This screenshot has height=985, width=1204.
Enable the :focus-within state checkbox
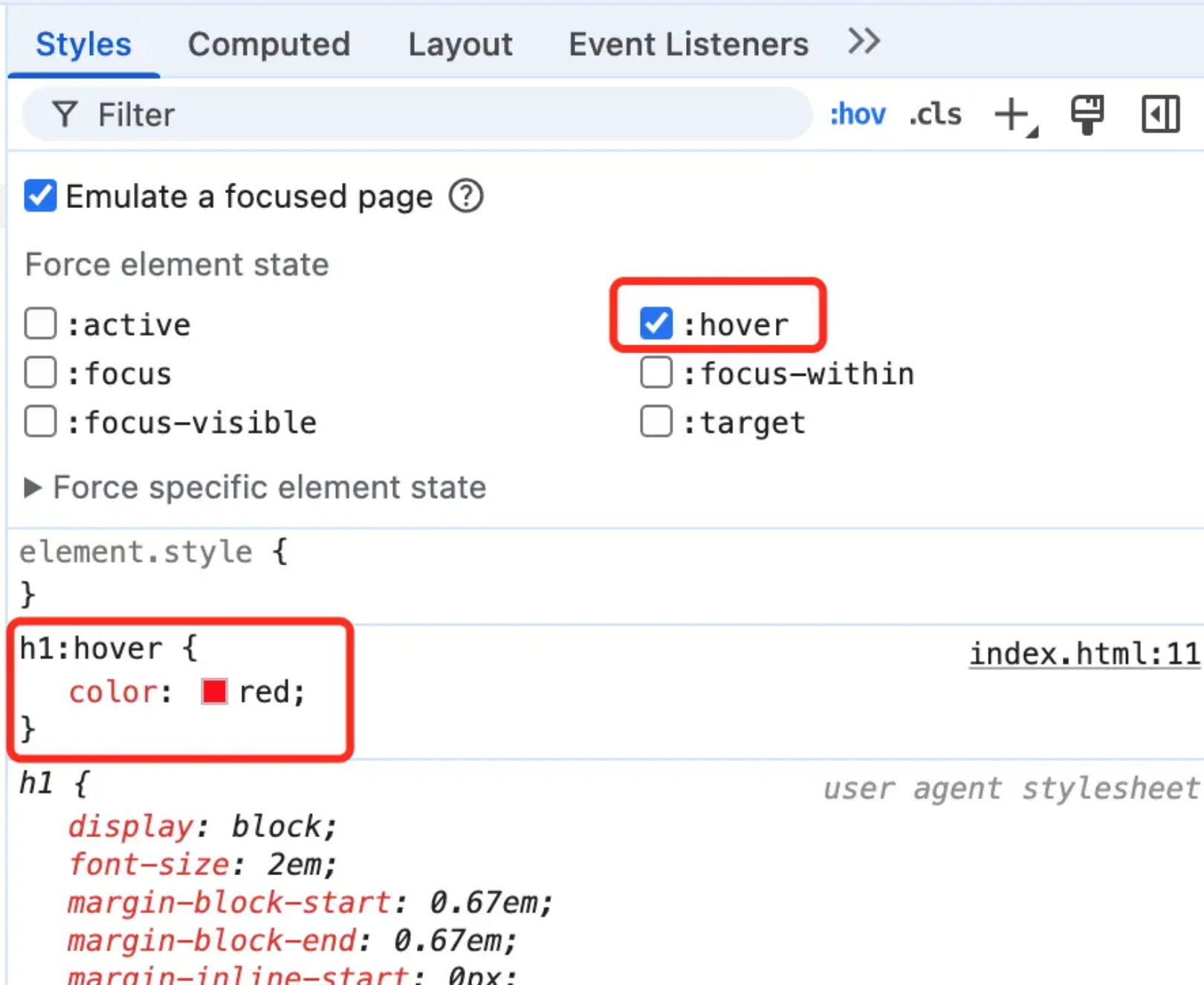pyautogui.click(x=656, y=373)
